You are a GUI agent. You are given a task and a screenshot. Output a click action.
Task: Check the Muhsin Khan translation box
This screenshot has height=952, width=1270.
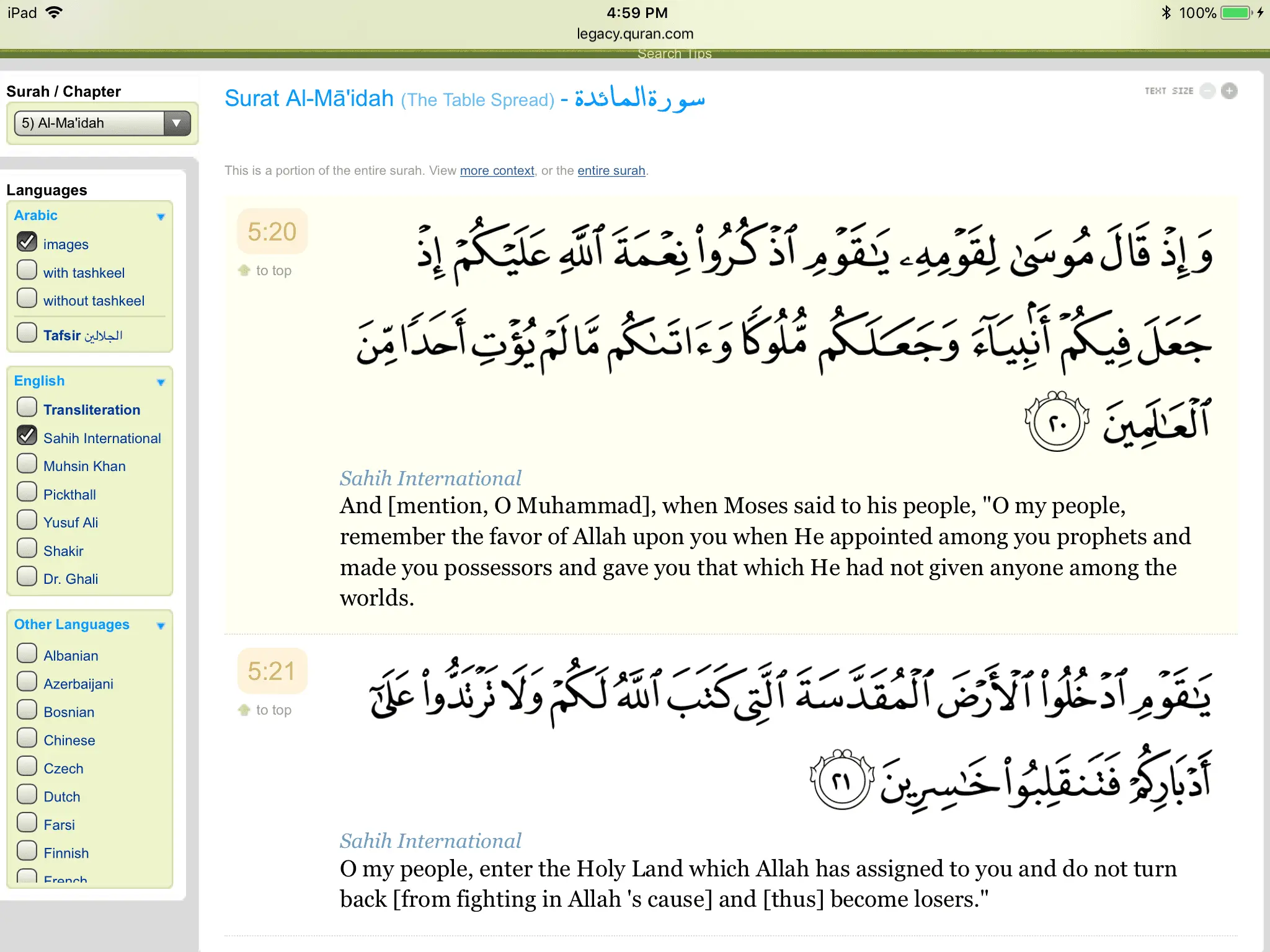[27, 464]
